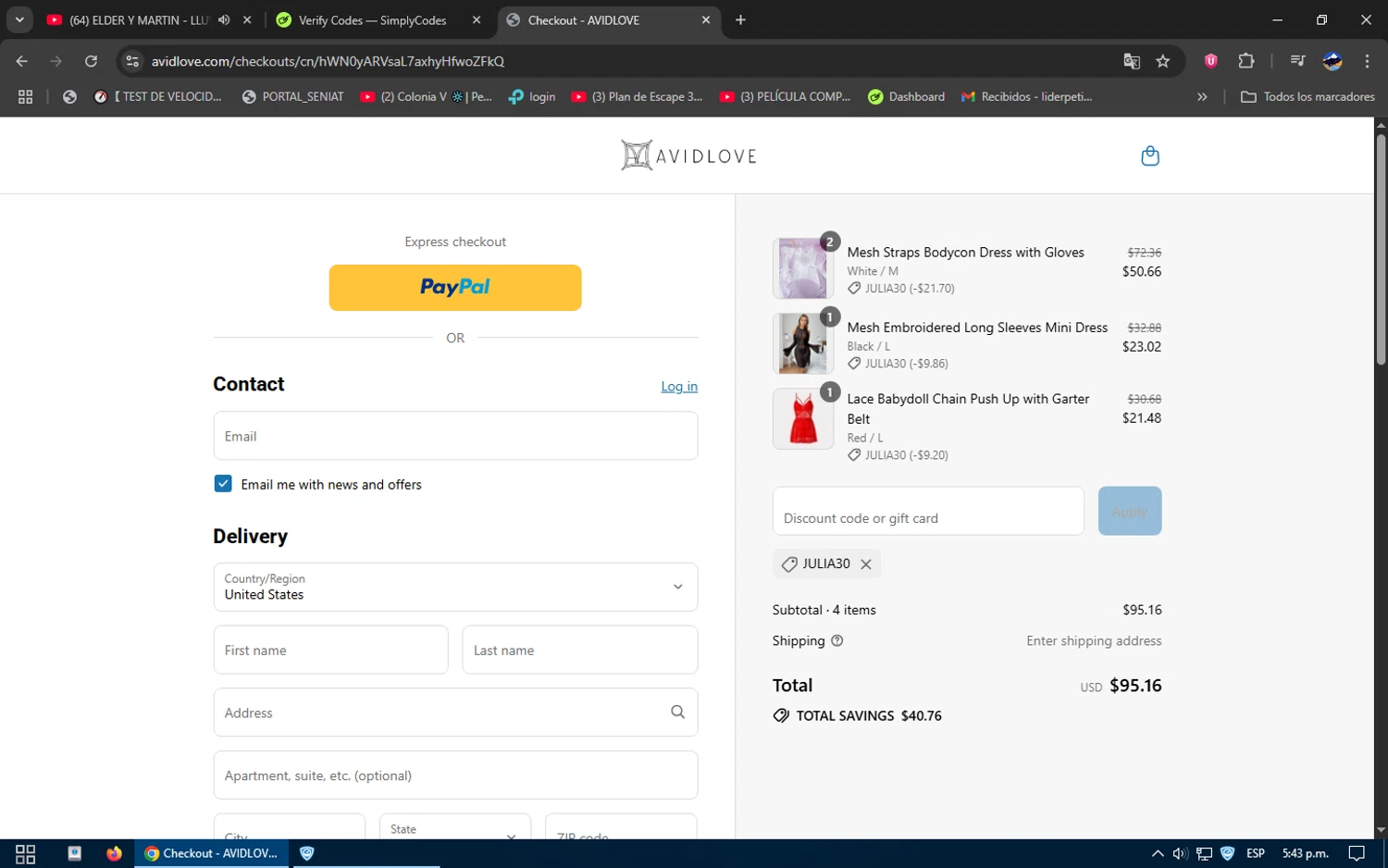Click the Log in link
The width and height of the screenshot is (1388, 868).
click(x=679, y=387)
